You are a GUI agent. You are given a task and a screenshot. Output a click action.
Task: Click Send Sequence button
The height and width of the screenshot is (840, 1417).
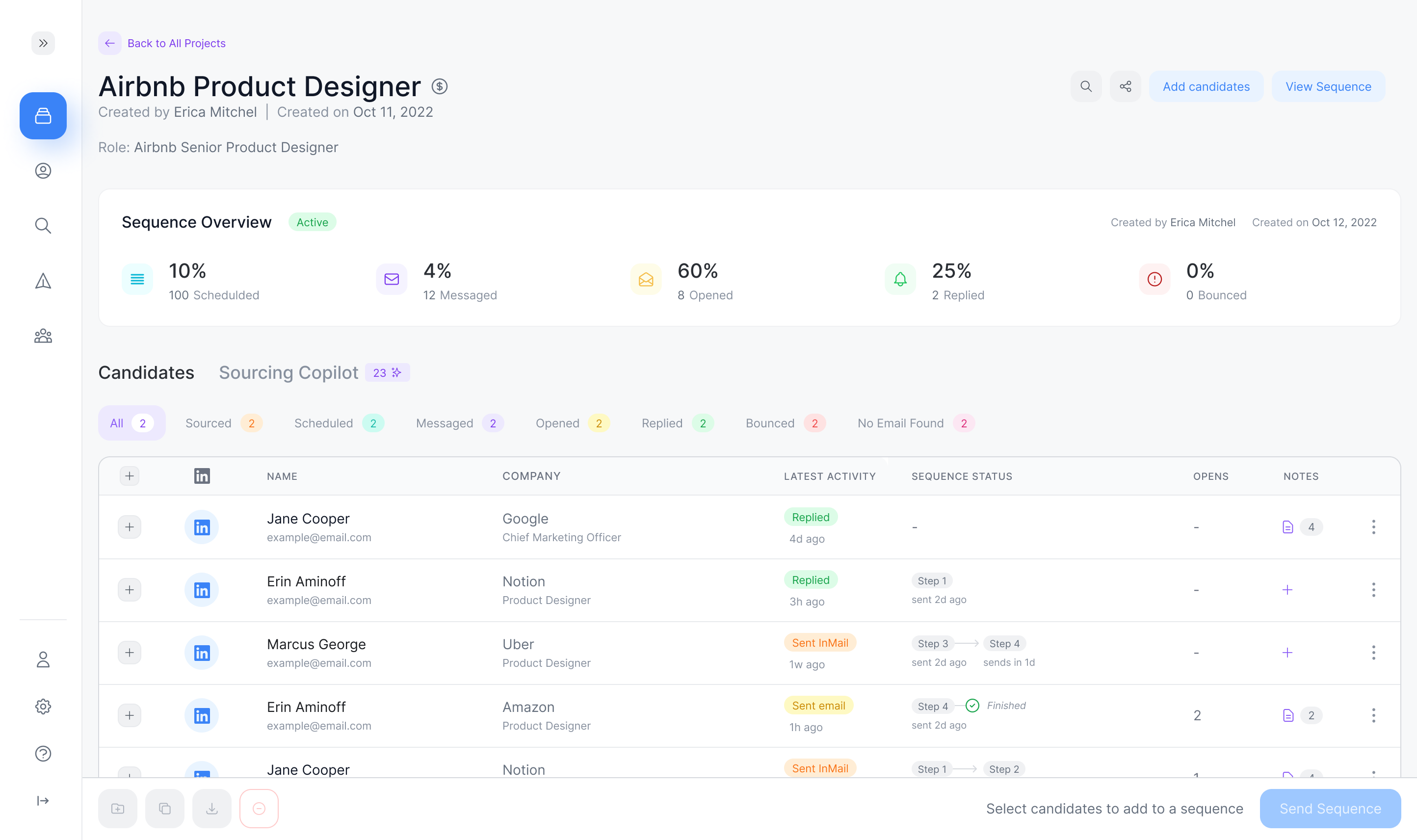pos(1330,808)
